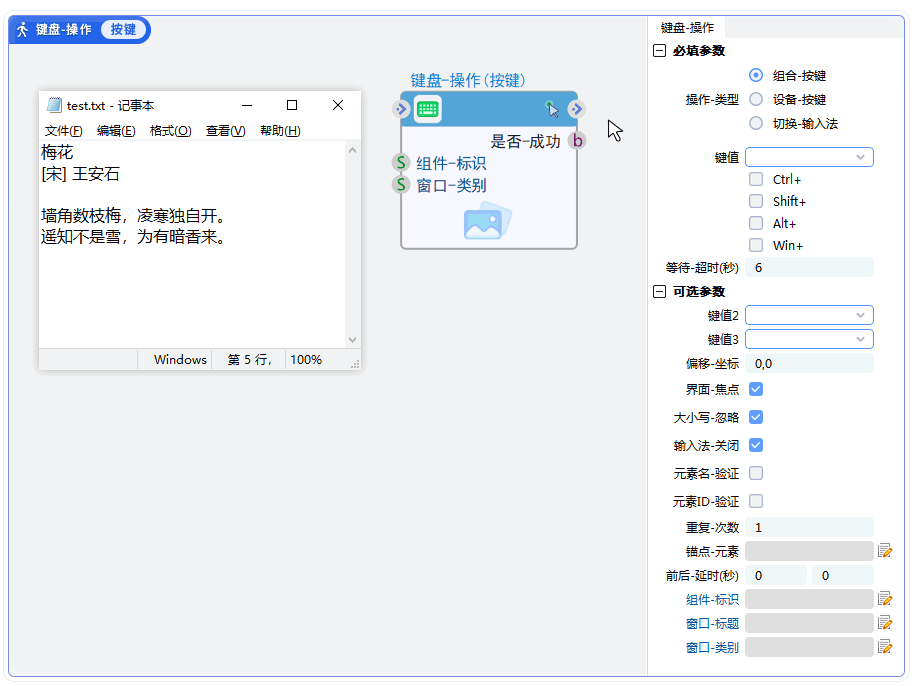The image size is (920, 686).
Task: Click the node title 键盘-操作(按键)
Action: point(468,80)
